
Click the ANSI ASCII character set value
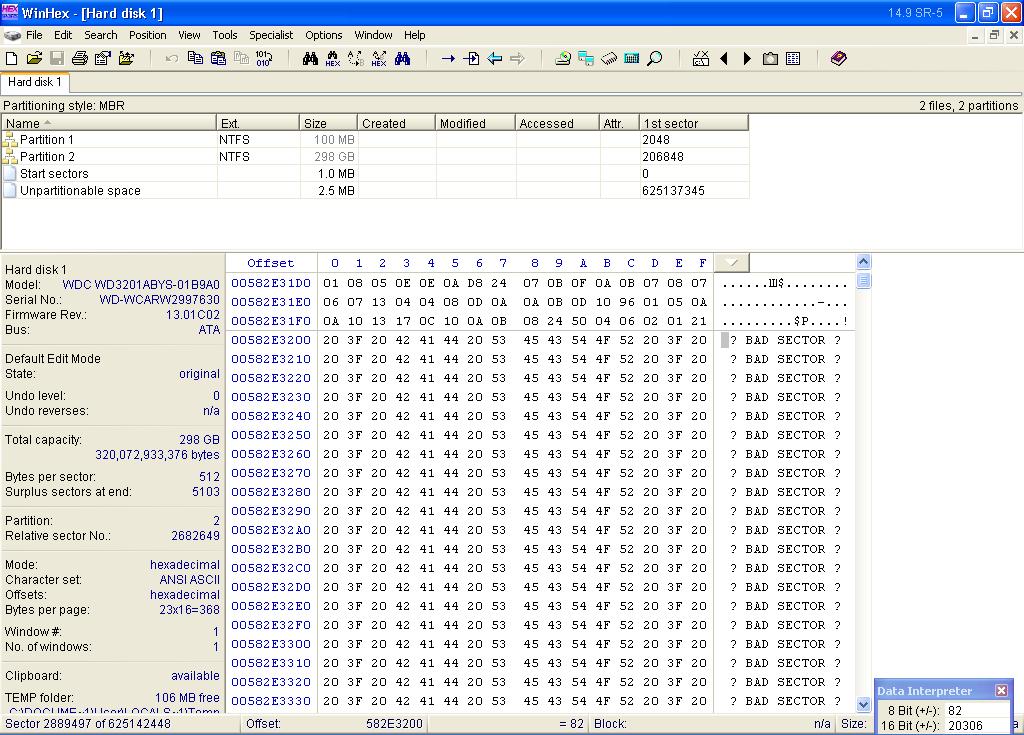189,580
